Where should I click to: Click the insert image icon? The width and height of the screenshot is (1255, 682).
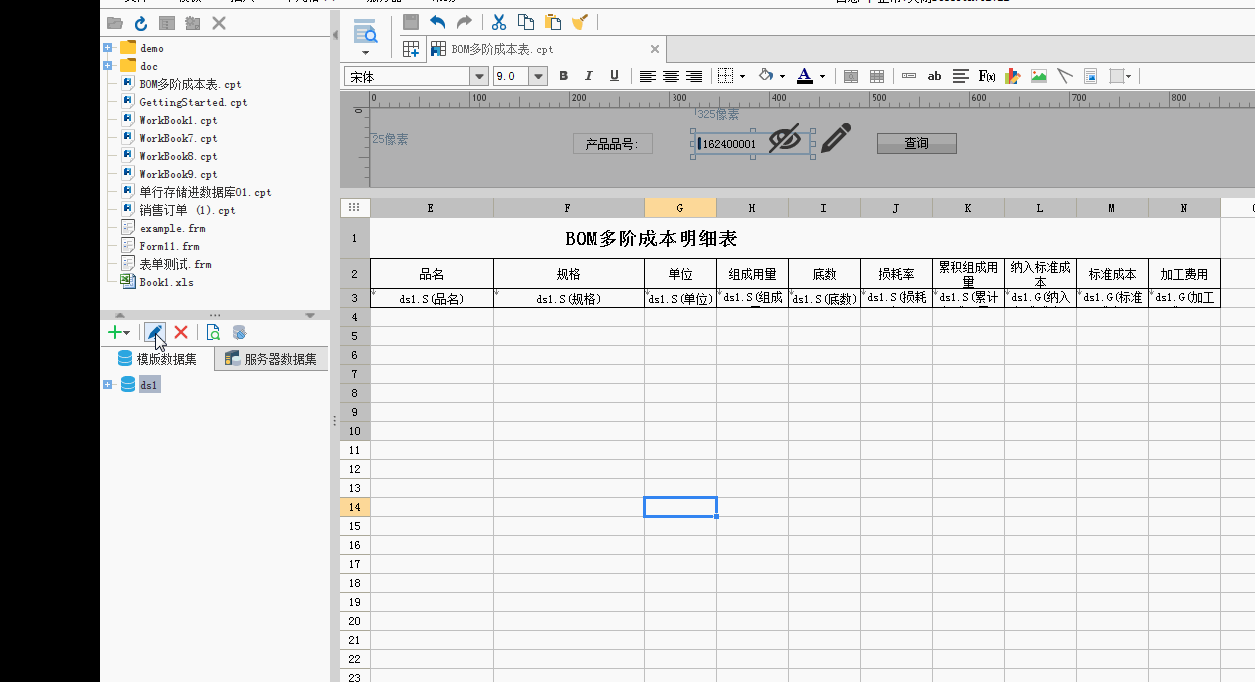[x=1040, y=76]
